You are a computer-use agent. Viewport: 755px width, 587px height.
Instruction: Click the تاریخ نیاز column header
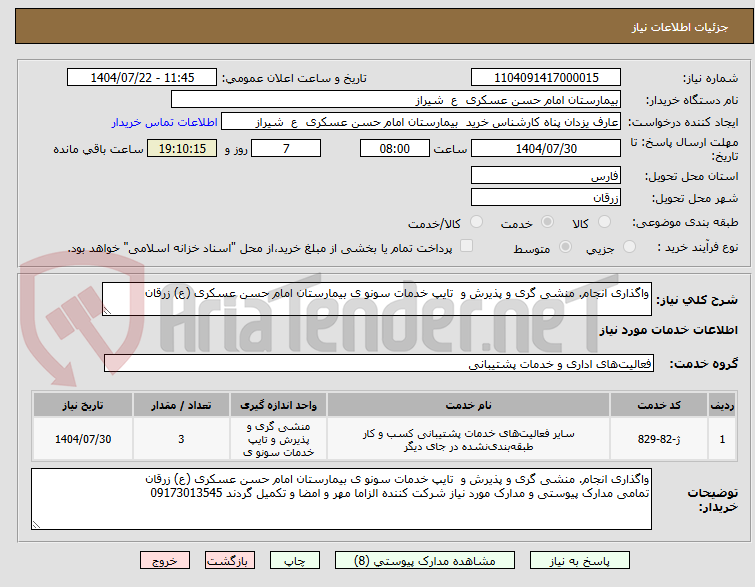(83, 405)
